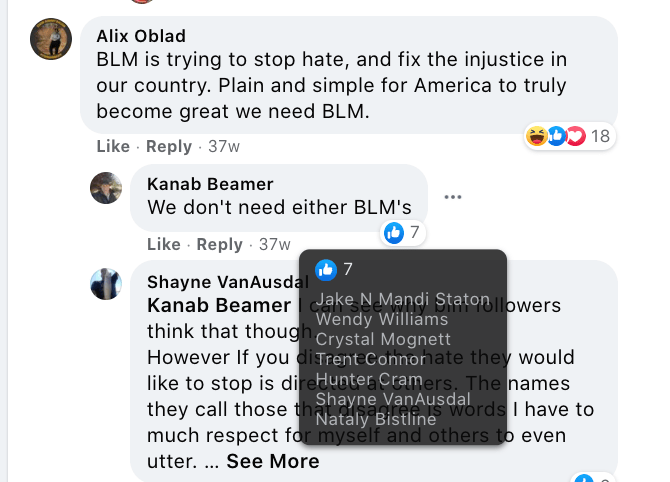Screen dimensions: 670x482
Task: Click the 37w timestamp on Alix's comment
Action: 224,146
